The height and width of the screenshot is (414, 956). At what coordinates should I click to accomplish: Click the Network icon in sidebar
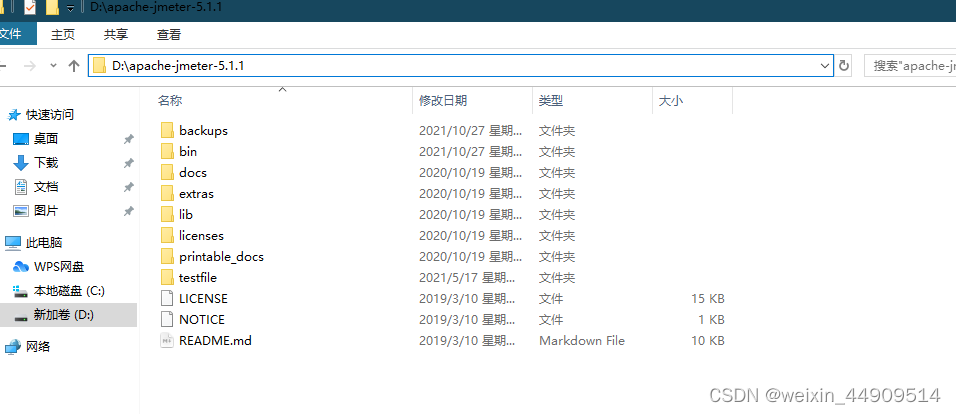13,347
